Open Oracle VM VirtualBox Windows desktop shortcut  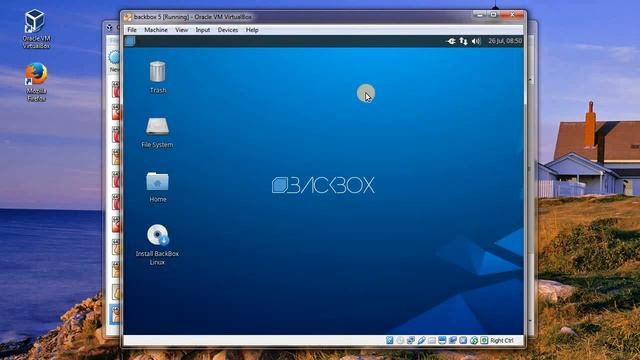[x=36, y=29]
